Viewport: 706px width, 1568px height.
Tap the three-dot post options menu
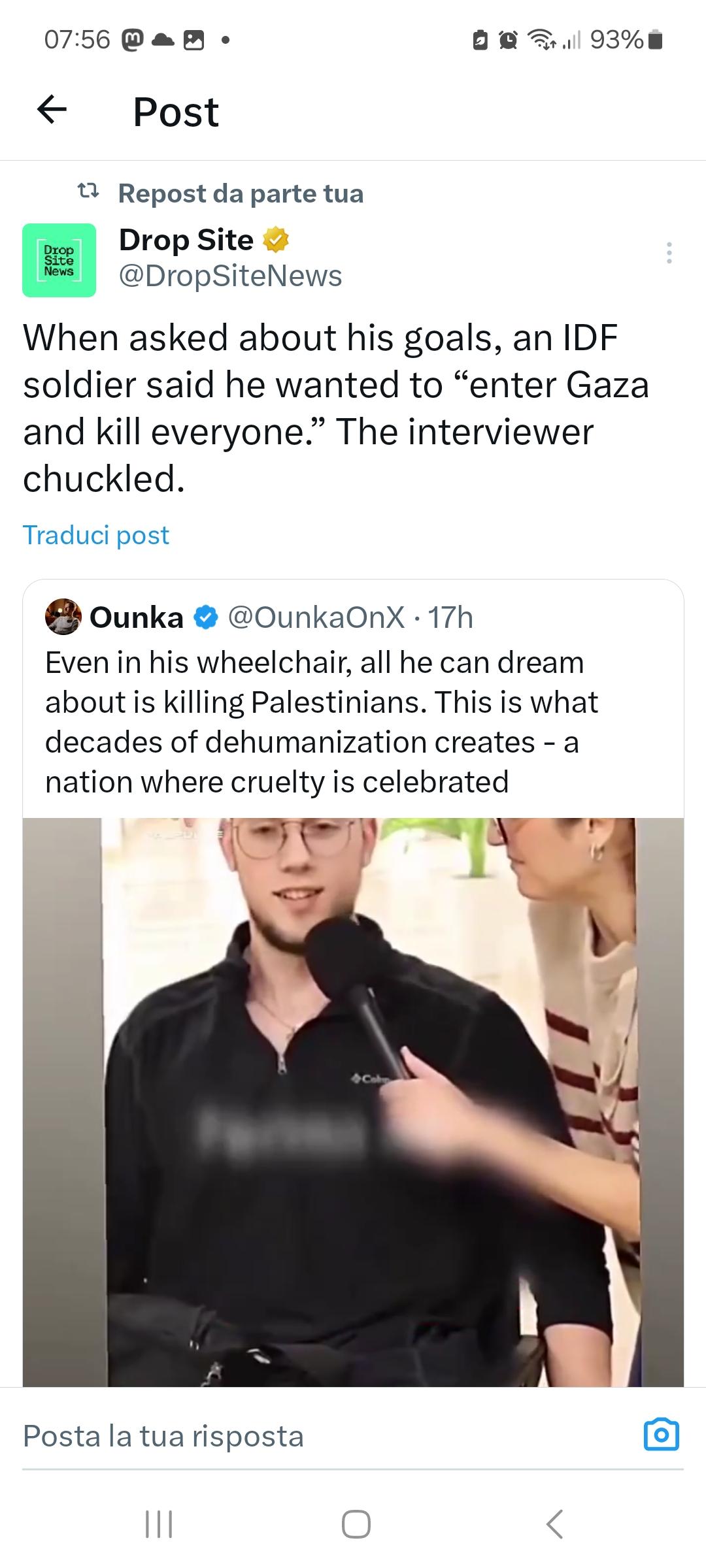click(668, 253)
